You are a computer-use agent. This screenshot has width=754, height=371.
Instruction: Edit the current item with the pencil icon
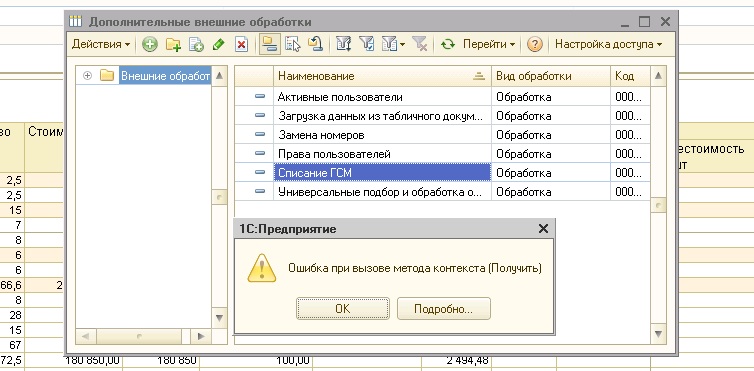[219, 45]
